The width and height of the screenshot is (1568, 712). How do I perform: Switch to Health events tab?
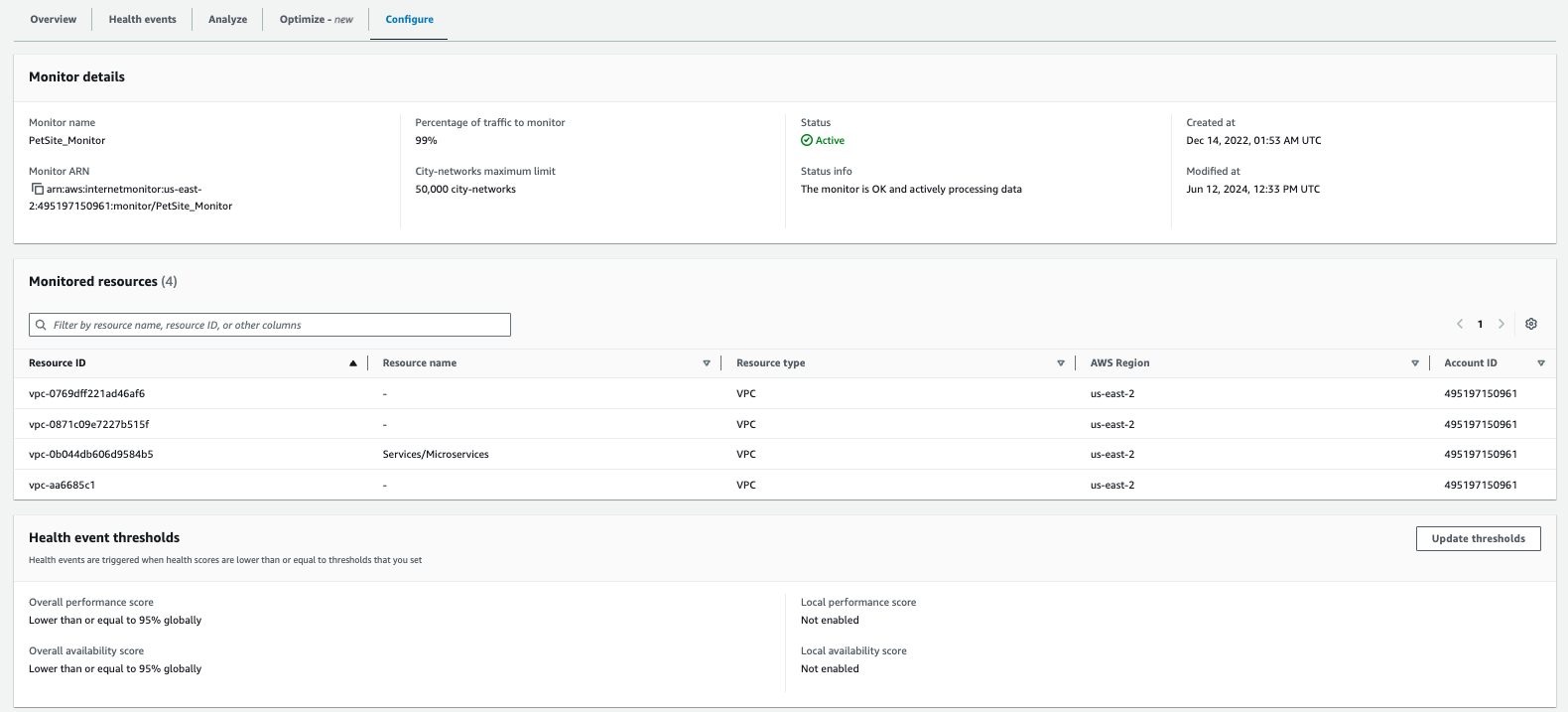pyautogui.click(x=143, y=19)
